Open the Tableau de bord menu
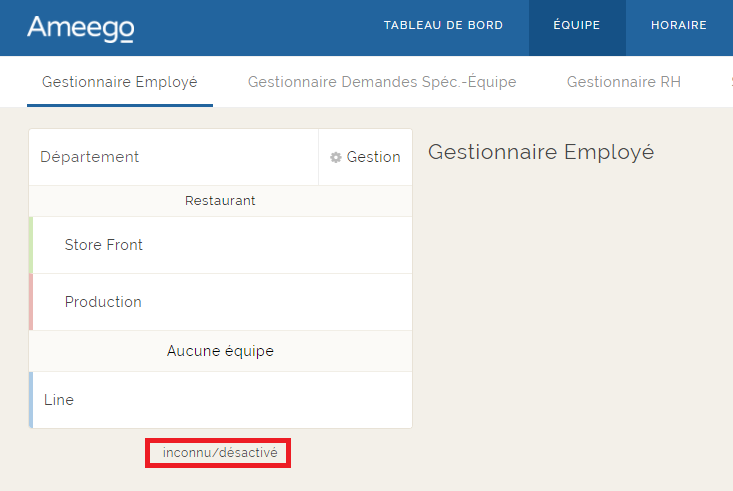 tap(443, 26)
